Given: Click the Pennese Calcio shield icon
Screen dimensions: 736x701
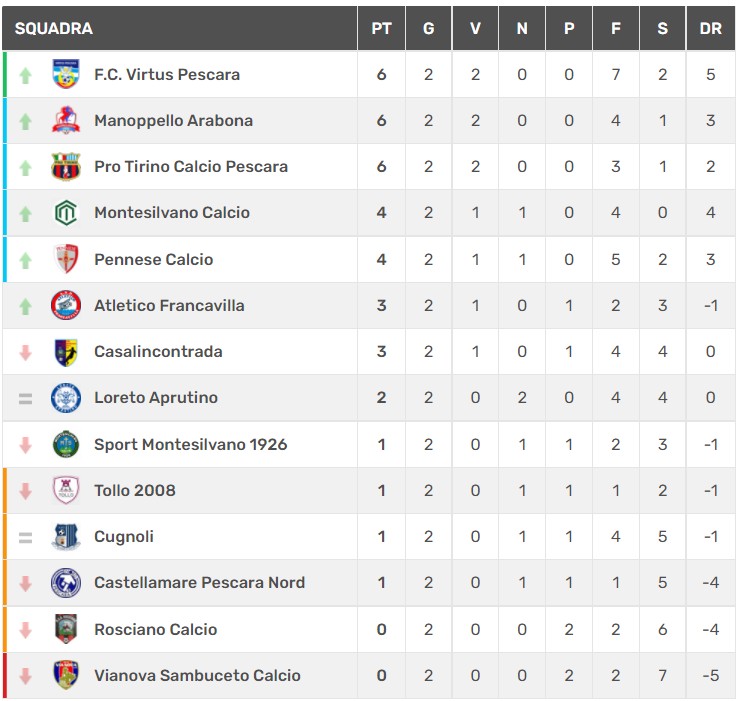Looking at the screenshot, I should [x=66, y=259].
